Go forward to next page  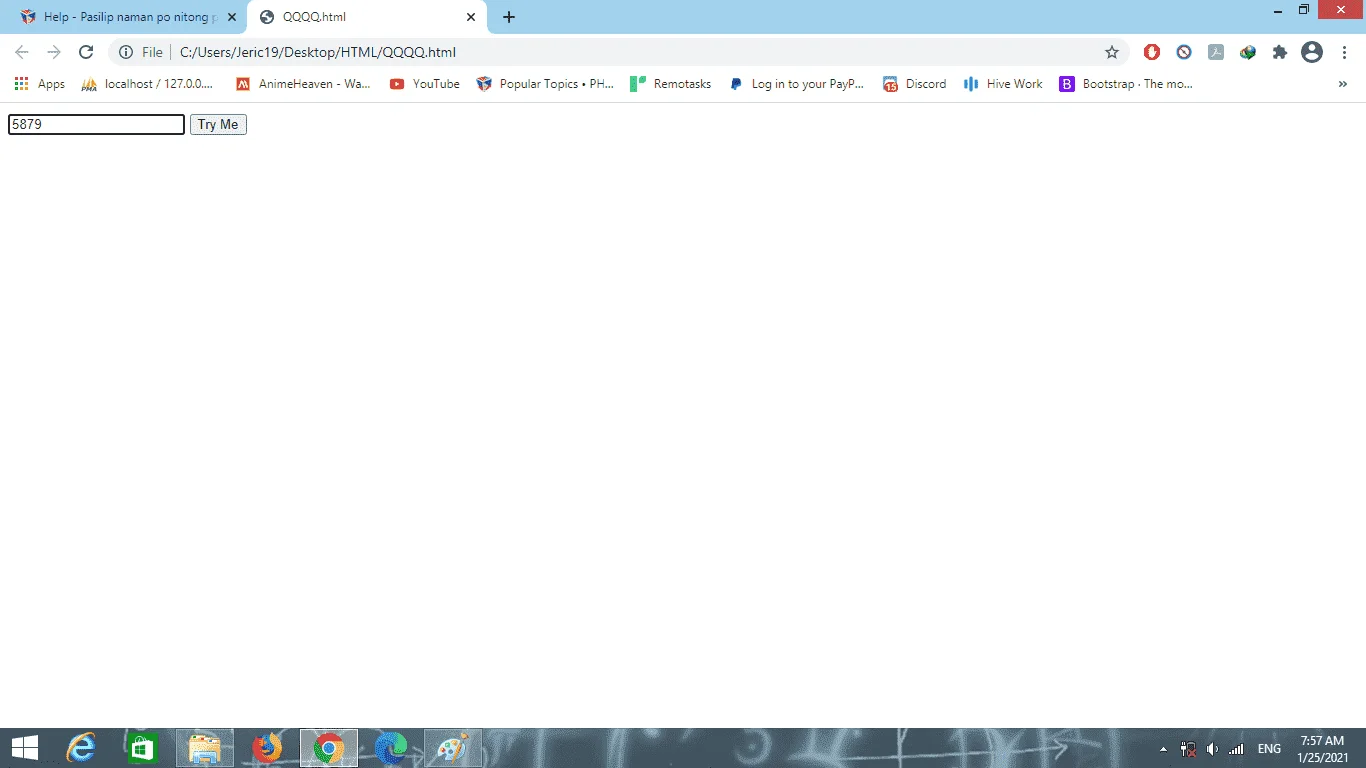click(x=54, y=52)
